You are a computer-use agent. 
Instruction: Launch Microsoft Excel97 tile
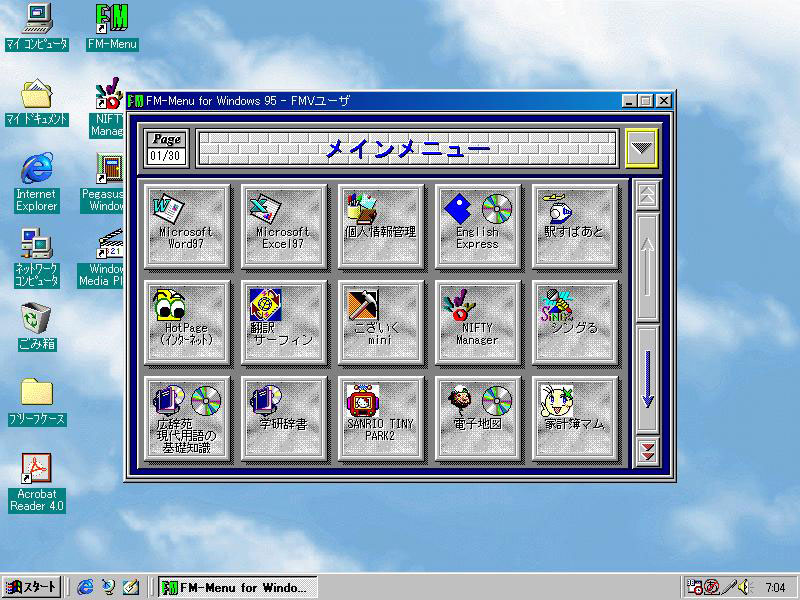click(x=284, y=227)
